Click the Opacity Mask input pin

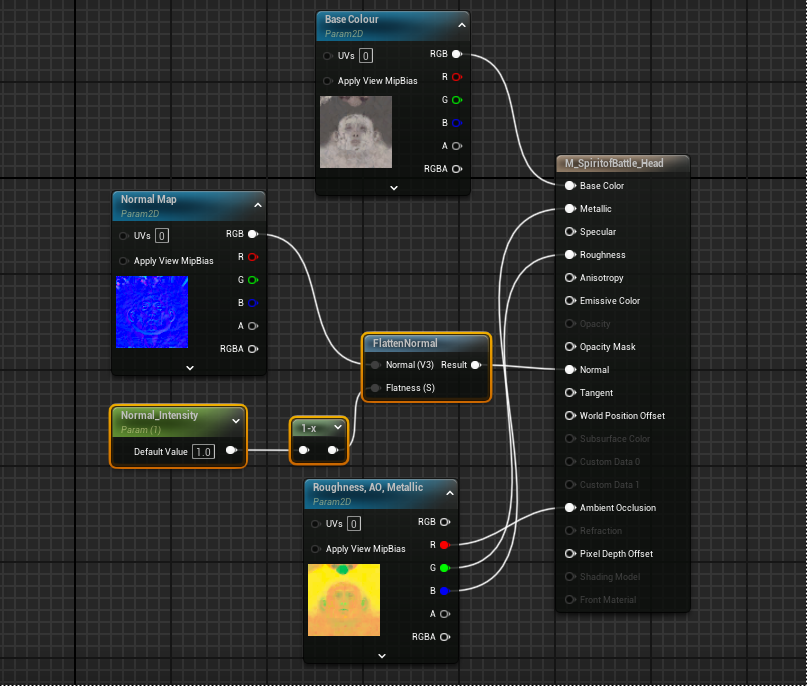pos(570,347)
